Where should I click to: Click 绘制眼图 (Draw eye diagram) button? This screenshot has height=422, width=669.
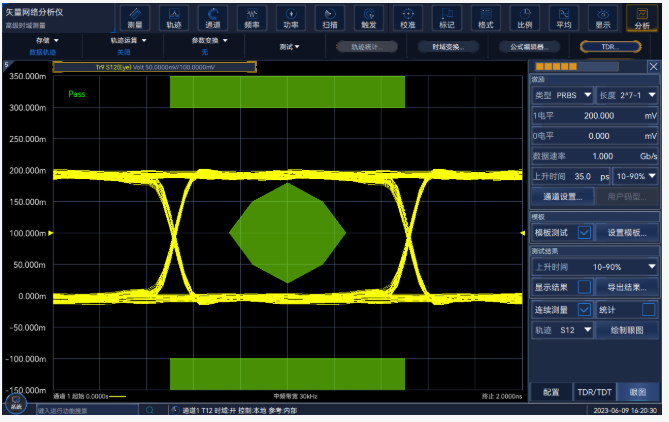(627, 330)
